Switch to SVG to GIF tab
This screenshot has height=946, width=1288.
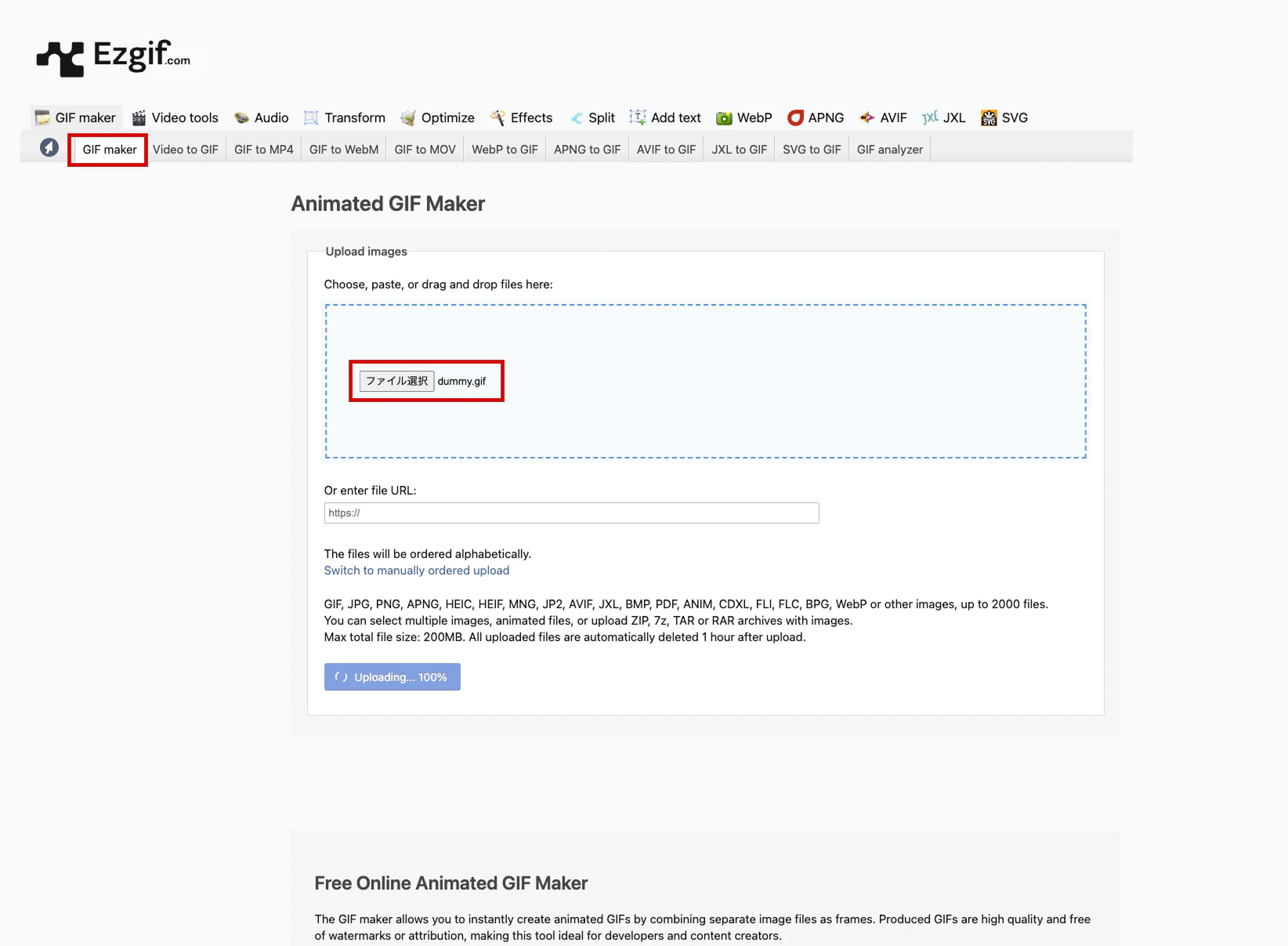[x=812, y=150]
